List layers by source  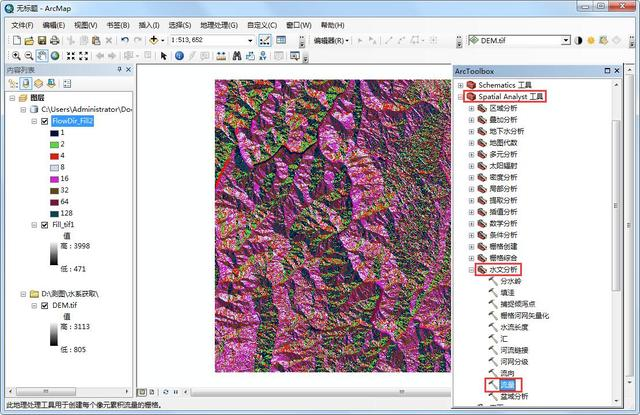click(26, 84)
